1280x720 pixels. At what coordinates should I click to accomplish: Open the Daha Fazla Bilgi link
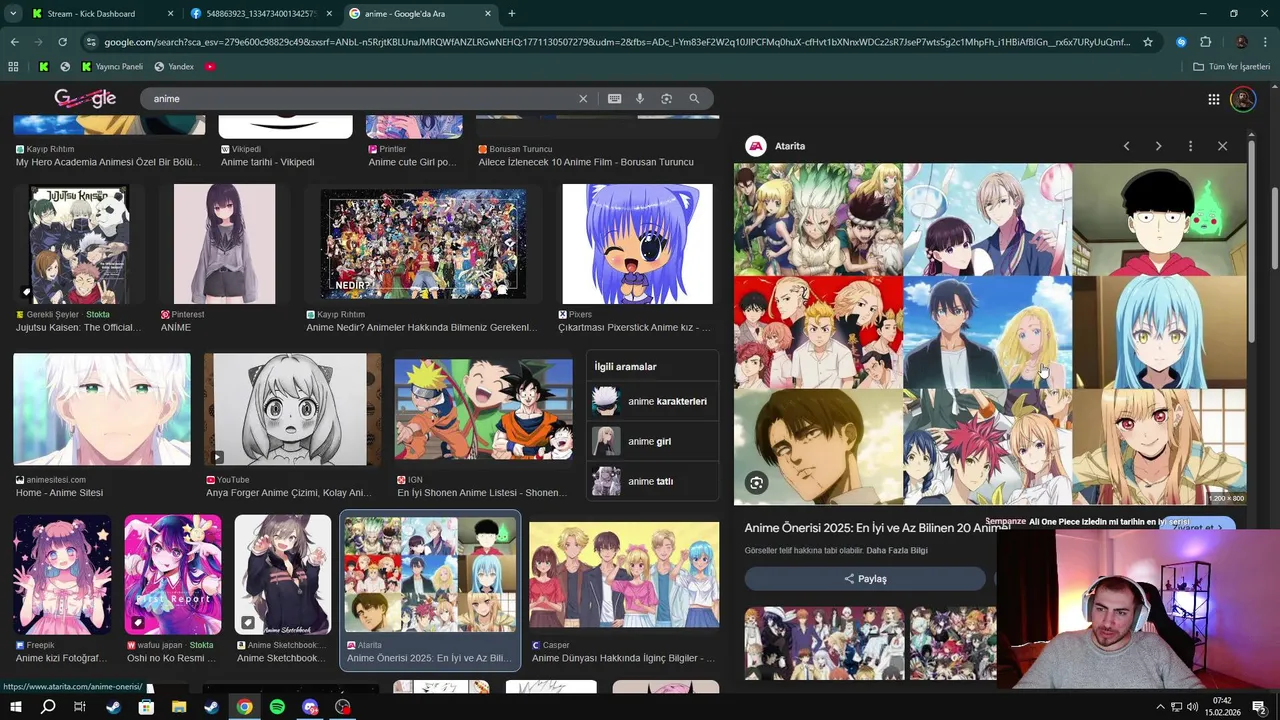pyautogui.click(x=897, y=551)
